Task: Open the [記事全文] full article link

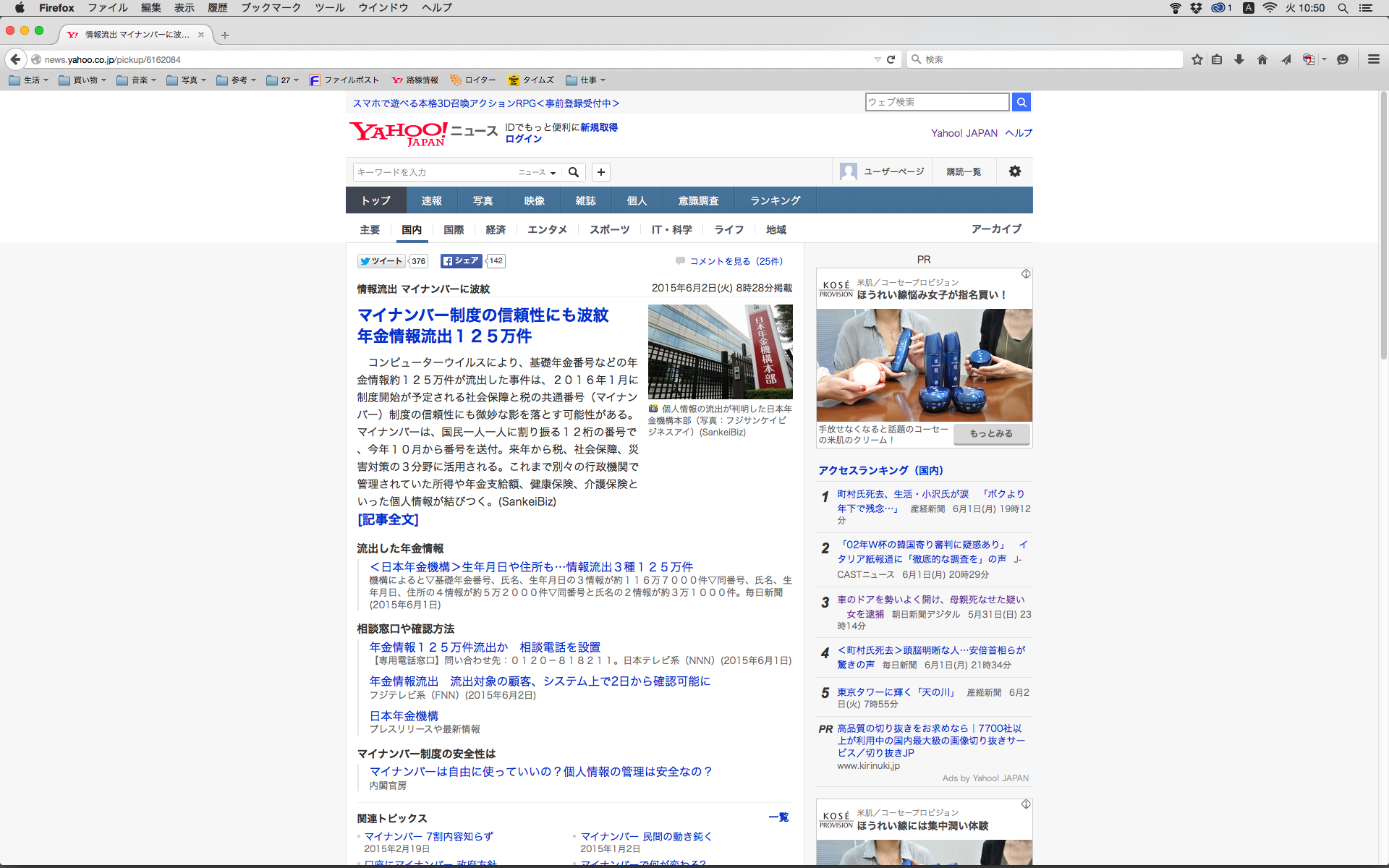Action: tap(388, 519)
